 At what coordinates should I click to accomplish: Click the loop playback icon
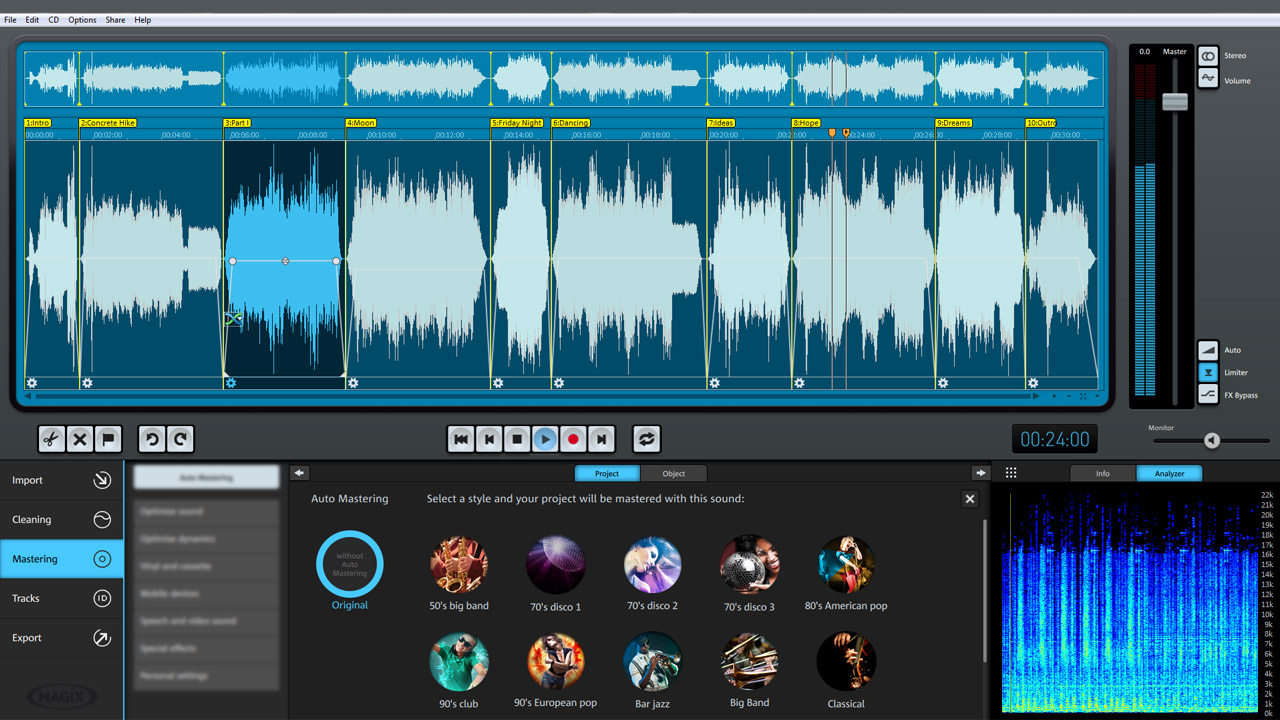click(x=646, y=439)
